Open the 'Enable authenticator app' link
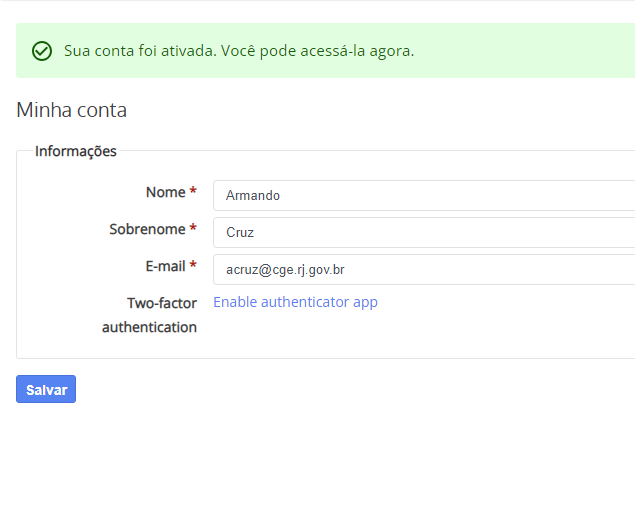The width and height of the screenshot is (635, 514). pyautogui.click(x=295, y=302)
